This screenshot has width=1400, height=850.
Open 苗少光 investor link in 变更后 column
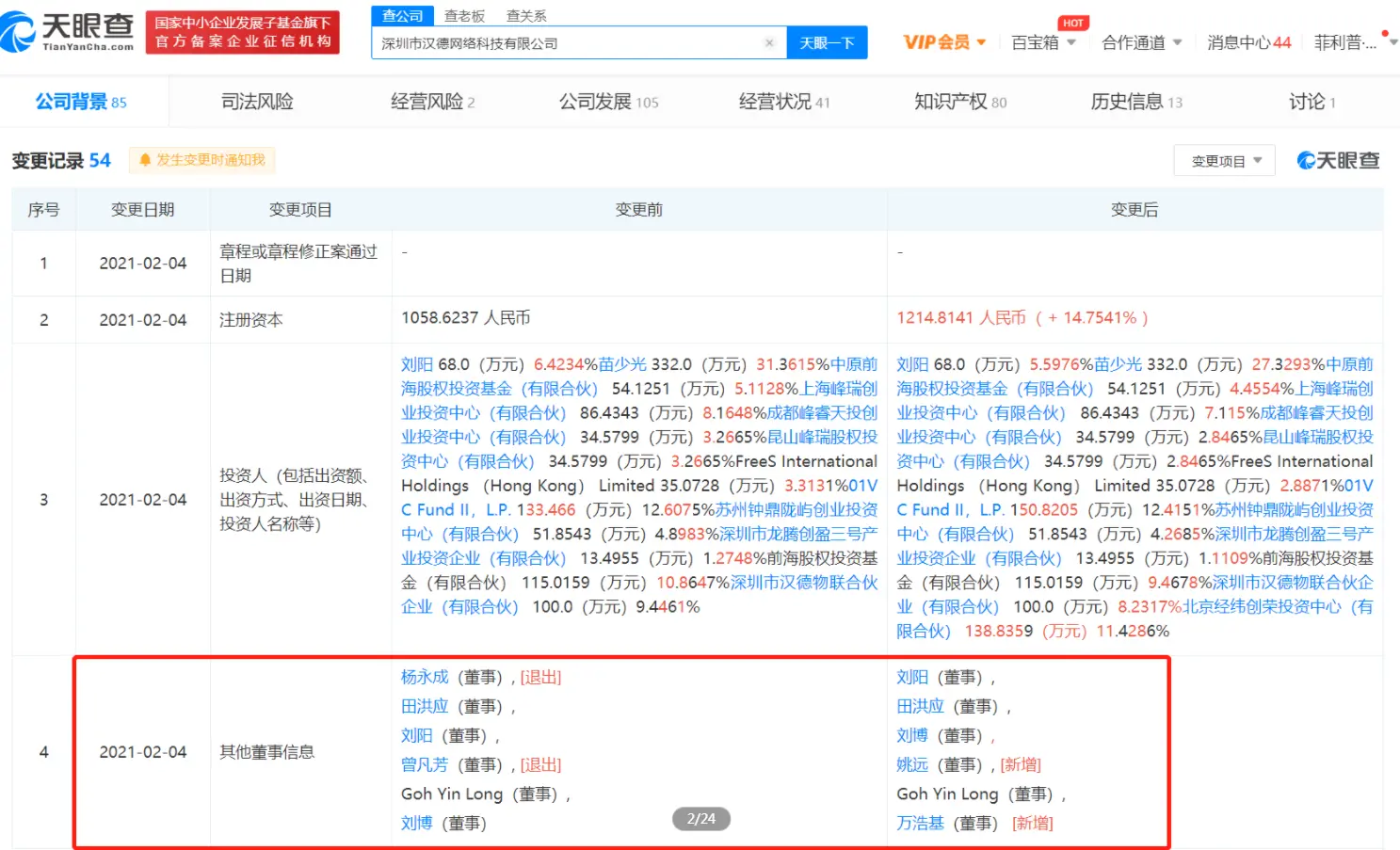(1118, 364)
